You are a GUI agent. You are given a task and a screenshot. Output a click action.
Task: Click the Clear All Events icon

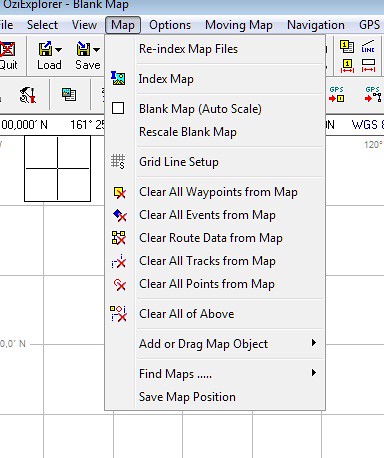click(119, 215)
